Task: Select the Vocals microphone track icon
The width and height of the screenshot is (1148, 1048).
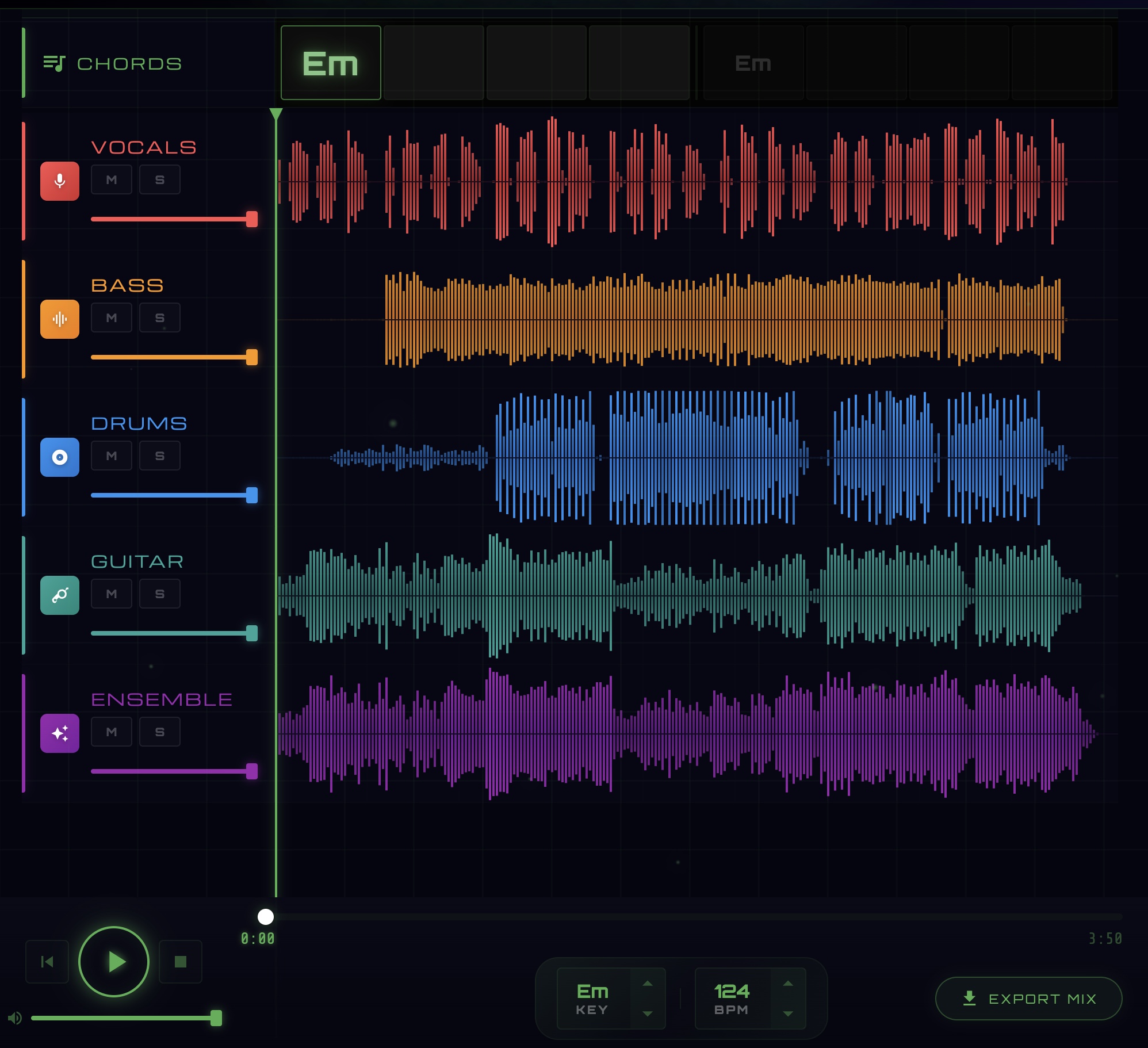Action: (x=60, y=179)
